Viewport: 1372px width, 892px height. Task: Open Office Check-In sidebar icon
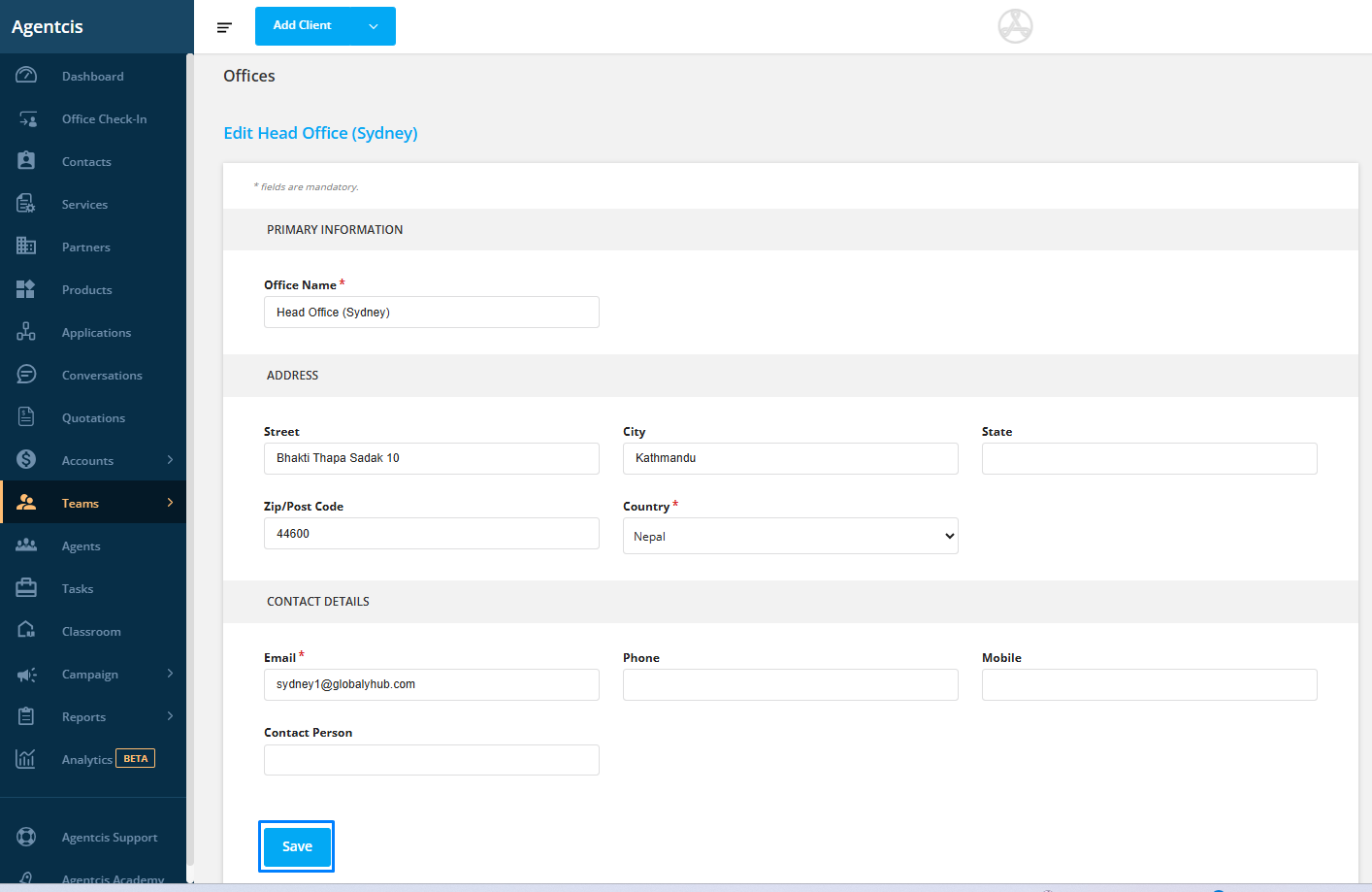(x=27, y=119)
